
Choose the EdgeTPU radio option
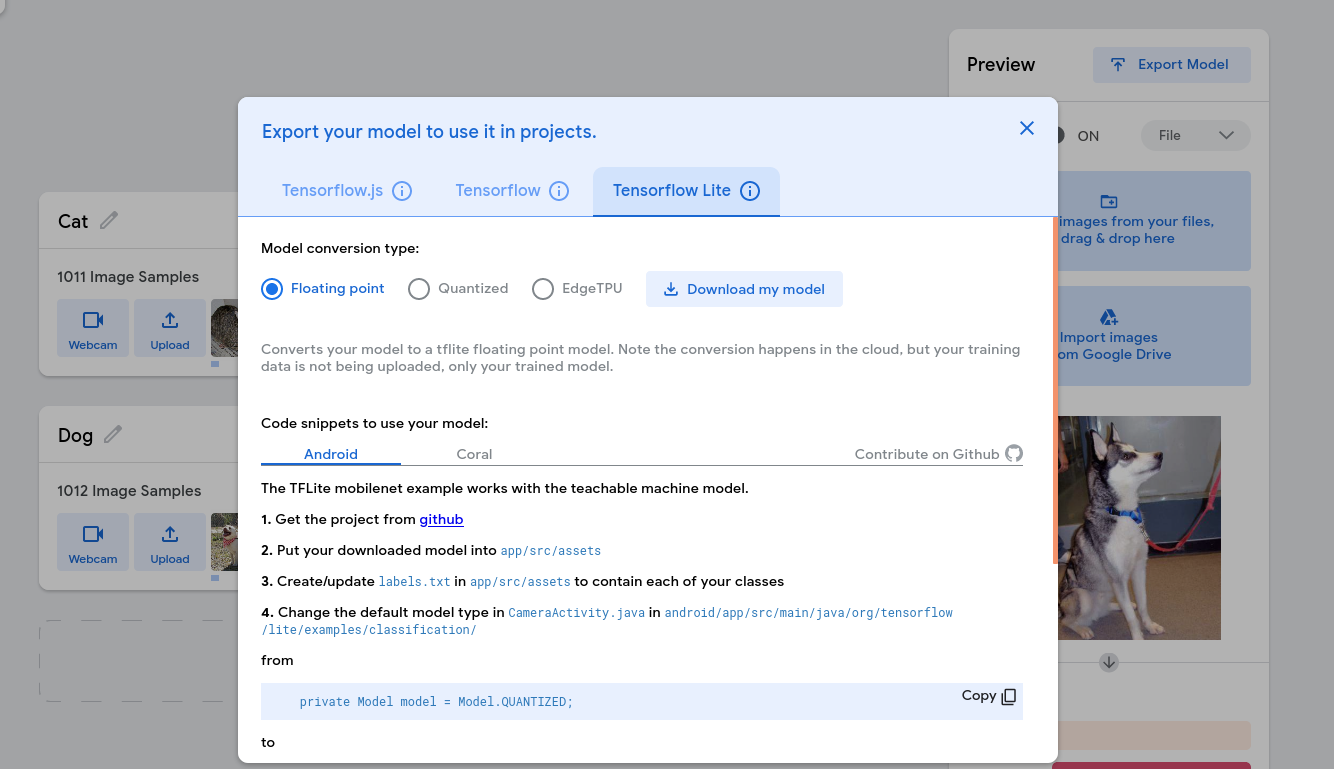point(543,289)
